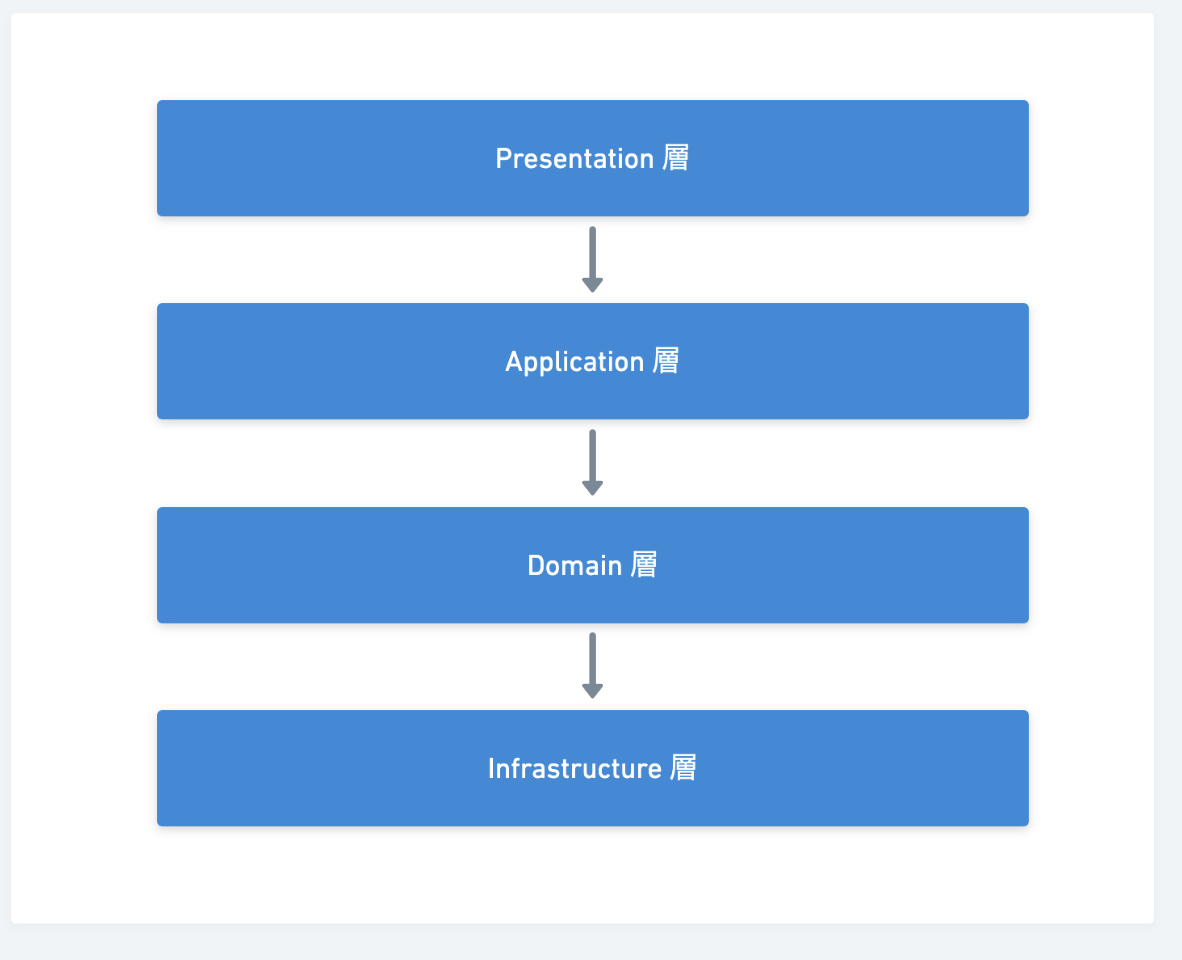Click white card space above the Presentation box
Viewport: 1182px width, 960px height.
(x=592, y=55)
